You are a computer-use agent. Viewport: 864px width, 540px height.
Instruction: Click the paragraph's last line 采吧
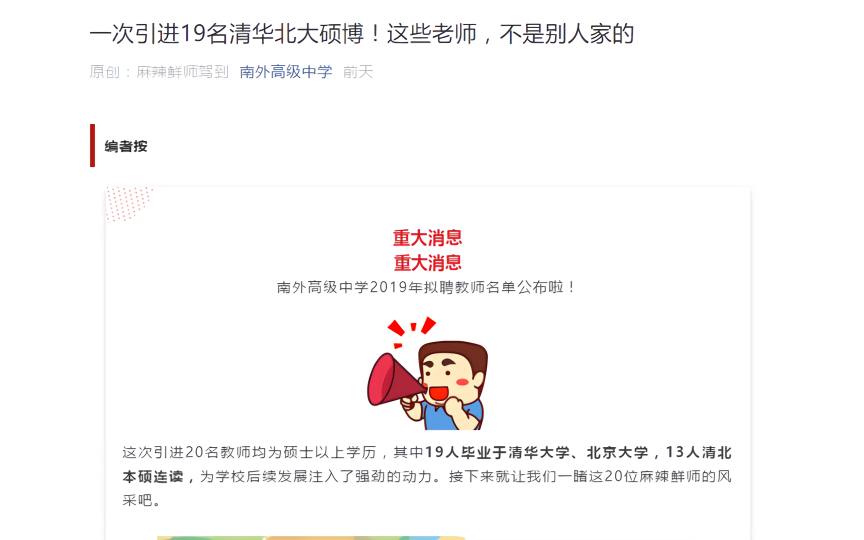142,500
